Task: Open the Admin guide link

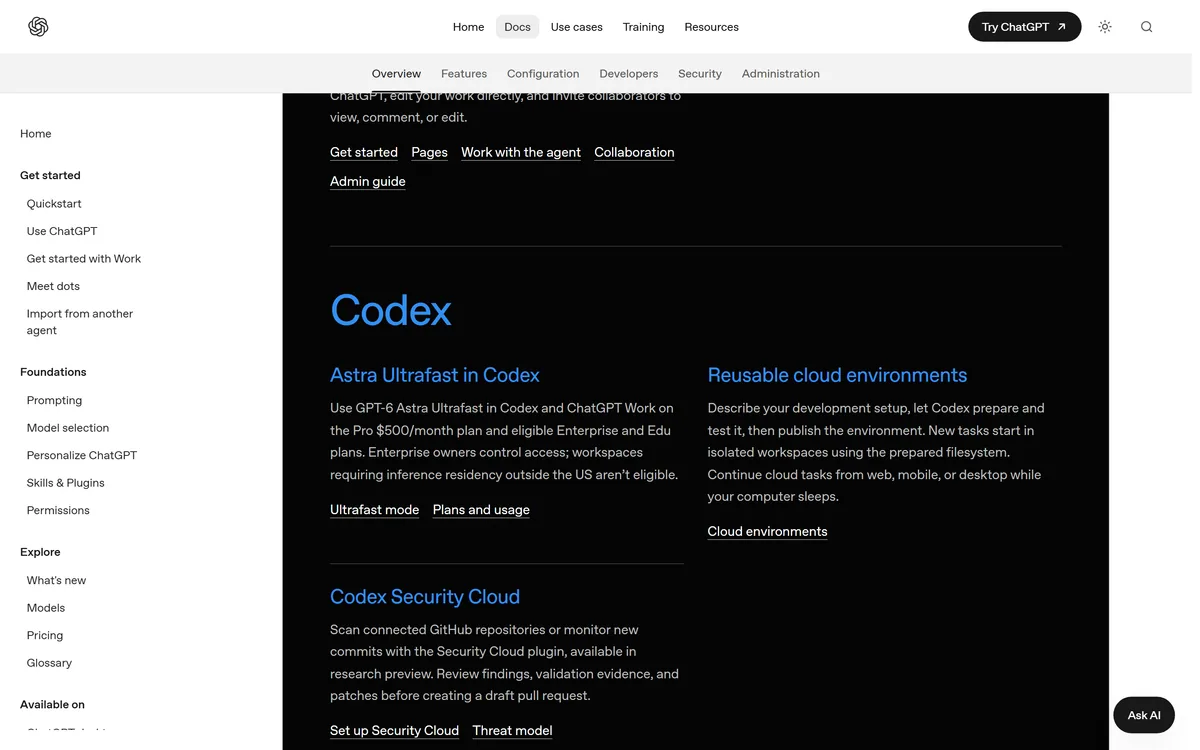Action: point(368,181)
